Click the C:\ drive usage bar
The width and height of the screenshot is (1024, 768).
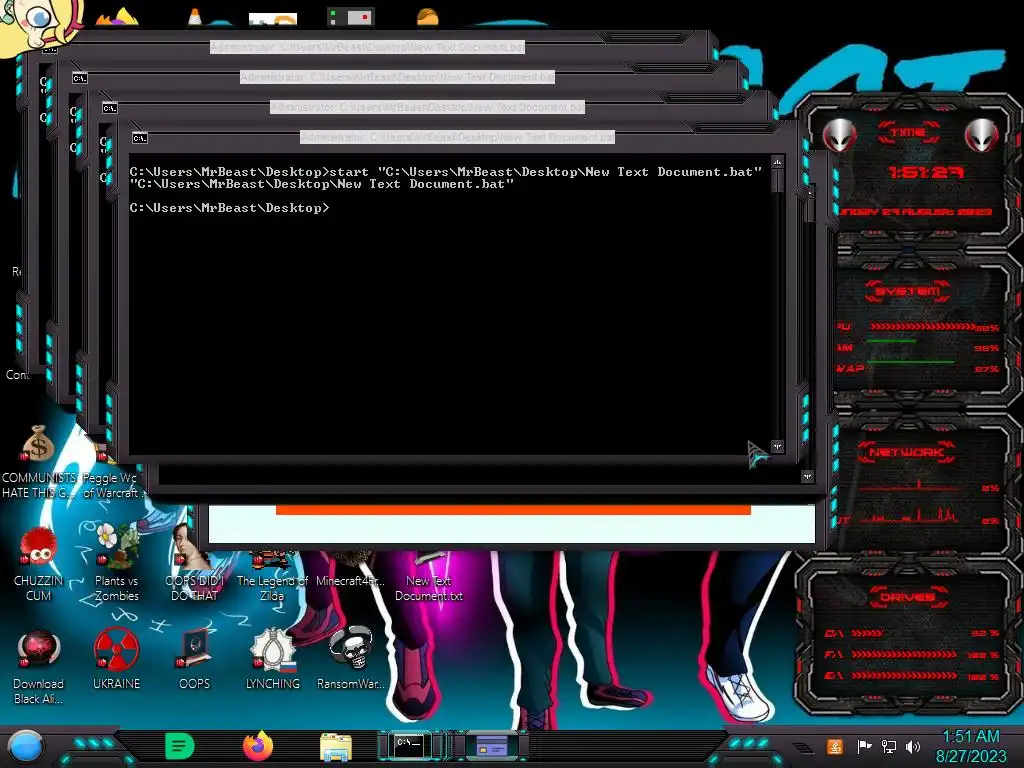867,633
